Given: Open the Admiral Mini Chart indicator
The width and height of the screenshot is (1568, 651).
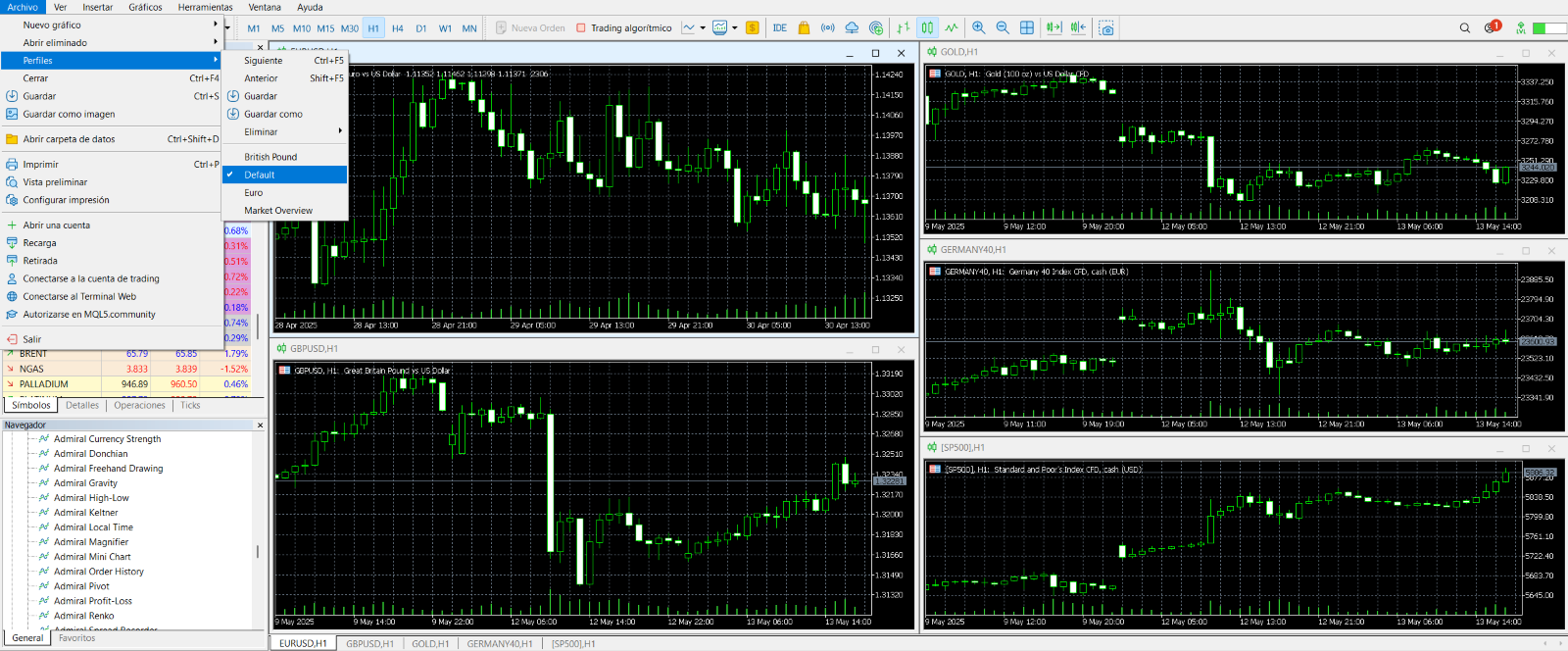Looking at the screenshot, I should click(92, 557).
